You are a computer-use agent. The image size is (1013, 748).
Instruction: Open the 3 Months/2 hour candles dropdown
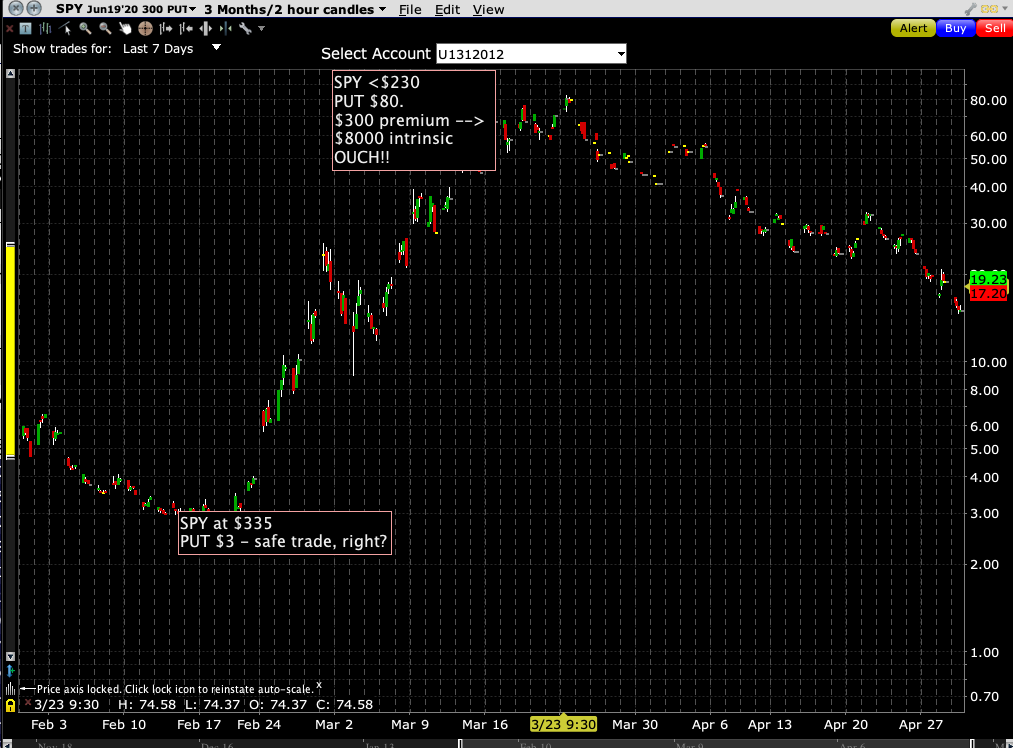382,9
